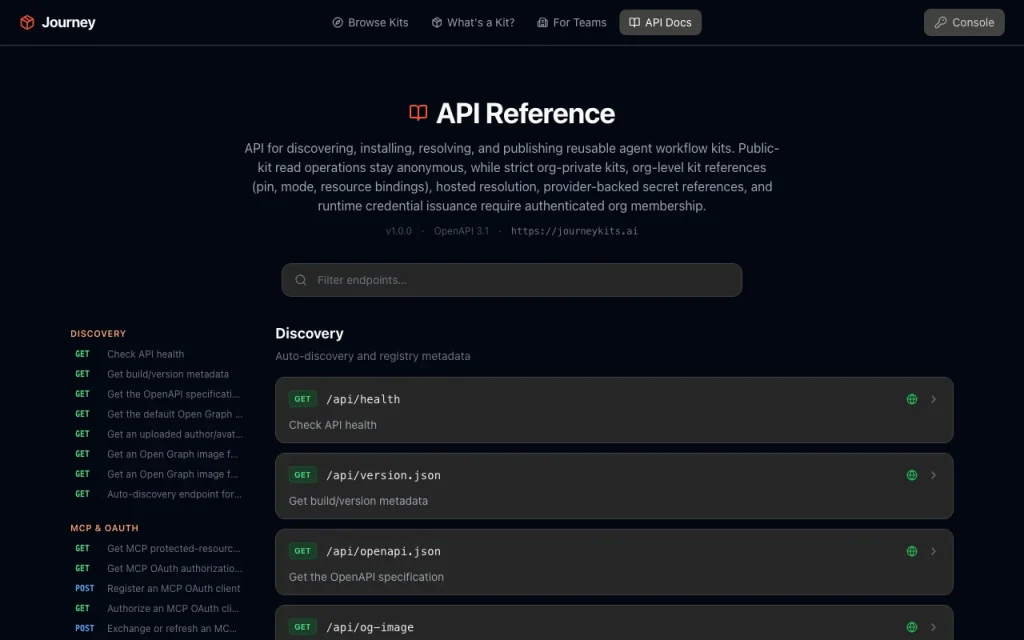Viewport: 1024px width, 640px height.
Task: Click the POST badge beside Register an MCP OAuth
Action: tap(84, 588)
